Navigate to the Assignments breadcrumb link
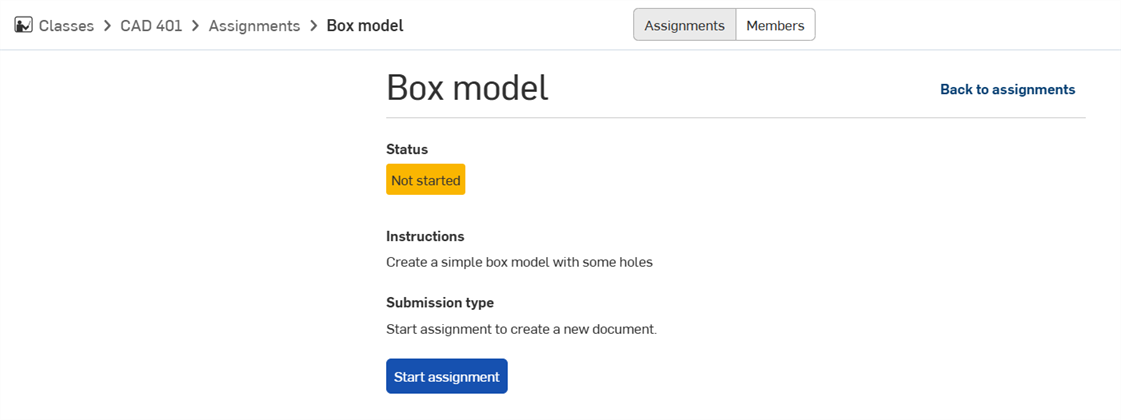The height and width of the screenshot is (420, 1121). pos(254,26)
